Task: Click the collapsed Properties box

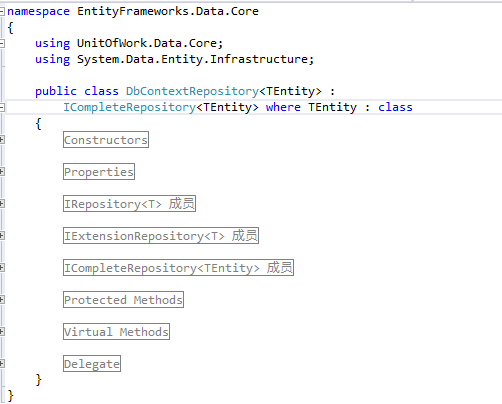Action: pos(99,172)
